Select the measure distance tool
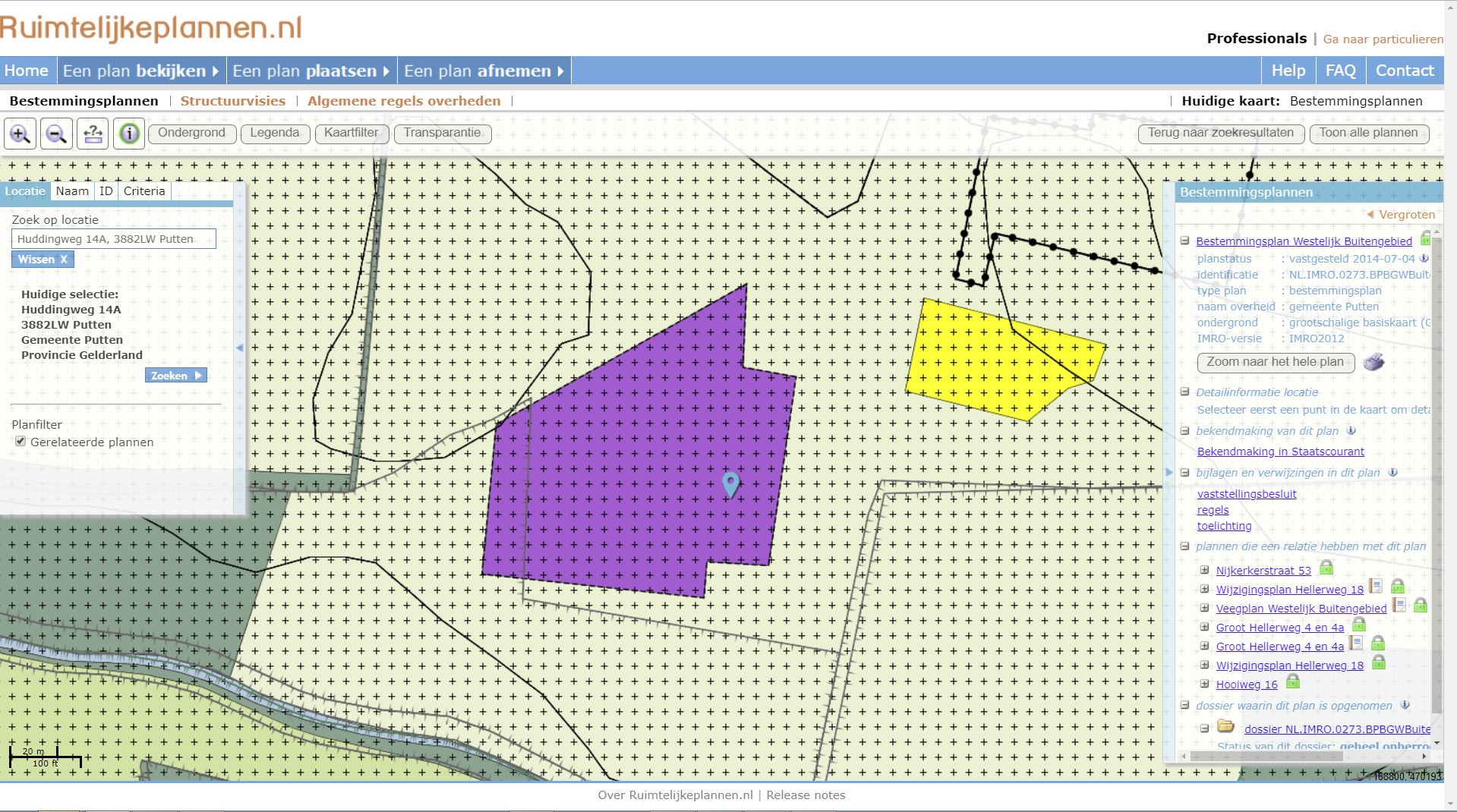Screen dimensions: 1457x812 (93, 134)
